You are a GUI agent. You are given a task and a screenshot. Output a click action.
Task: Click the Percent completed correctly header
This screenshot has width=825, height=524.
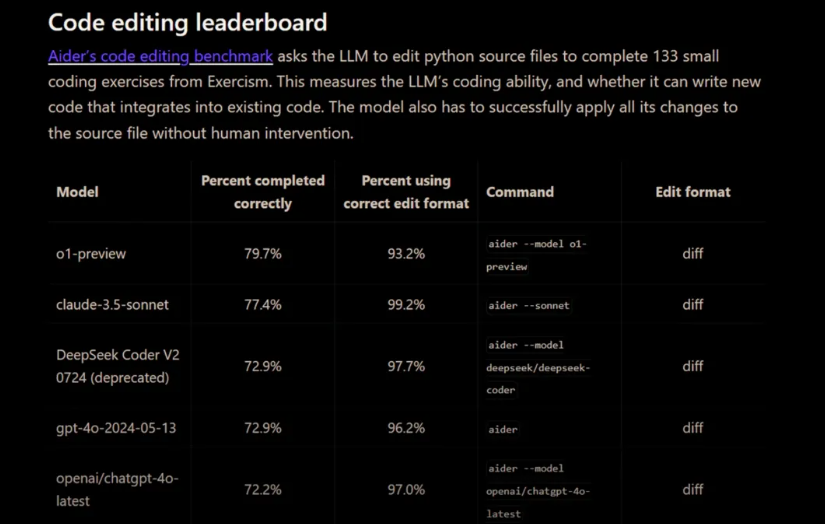tap(263, 192)
